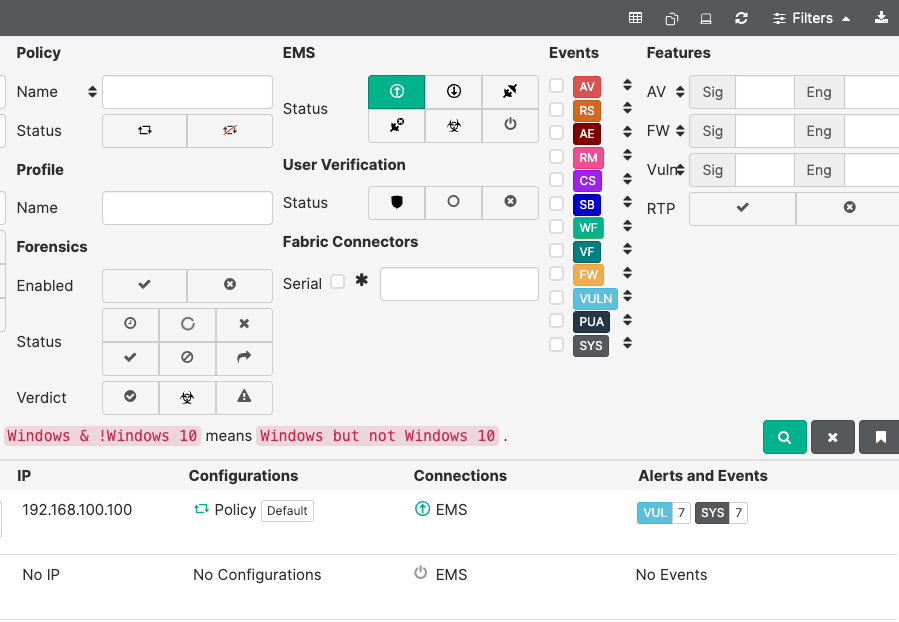This screenshot has height=622, width=899.
Task: Open Features Vuln selector arrows
Action: click(680, 170)
